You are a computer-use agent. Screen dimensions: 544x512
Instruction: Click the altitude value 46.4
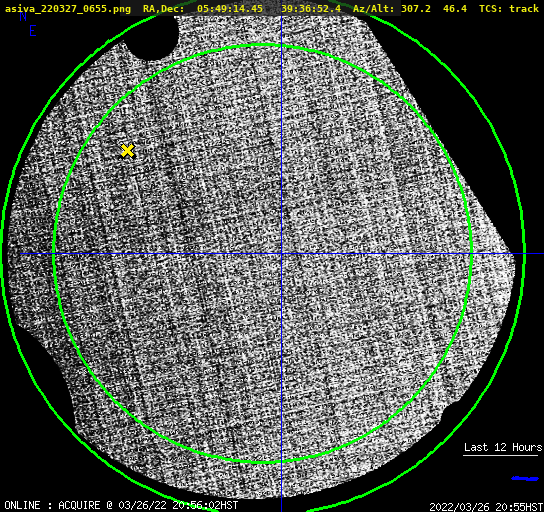tap(455, 8)
